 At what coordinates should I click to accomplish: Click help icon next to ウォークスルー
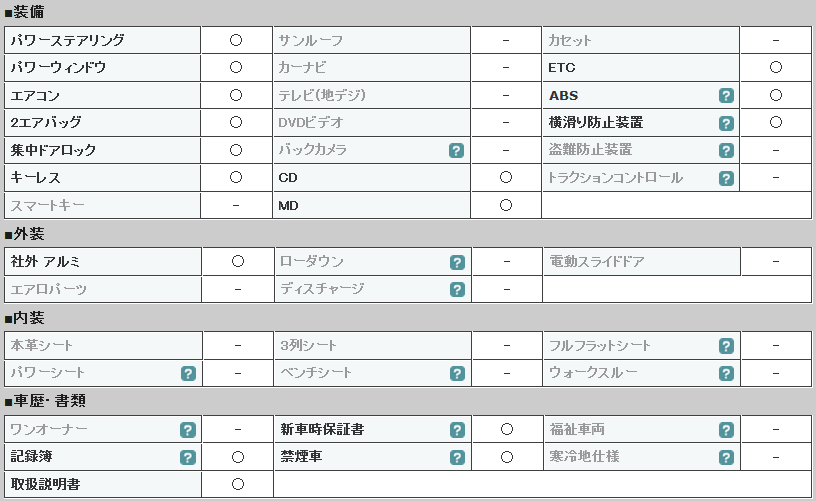click(726, 373)
